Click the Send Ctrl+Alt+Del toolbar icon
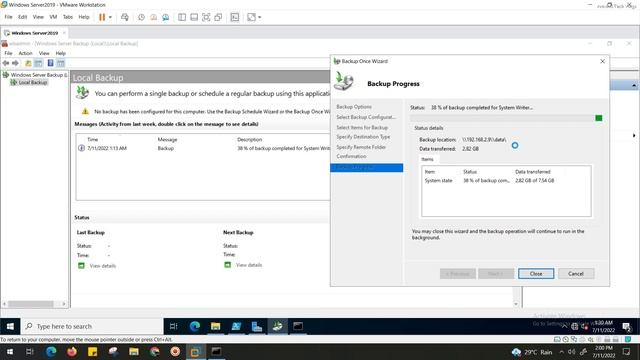 [x=125, y=17]
